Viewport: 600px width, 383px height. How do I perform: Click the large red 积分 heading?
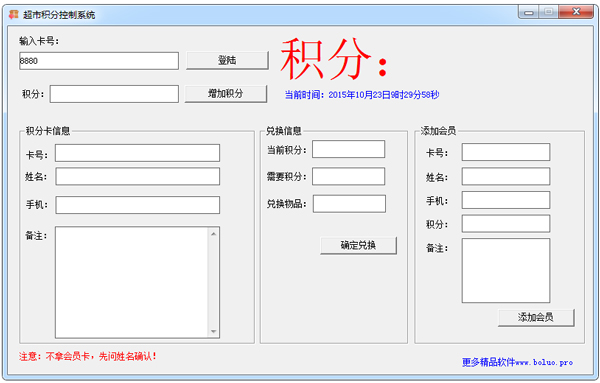[x=334, y=59]
